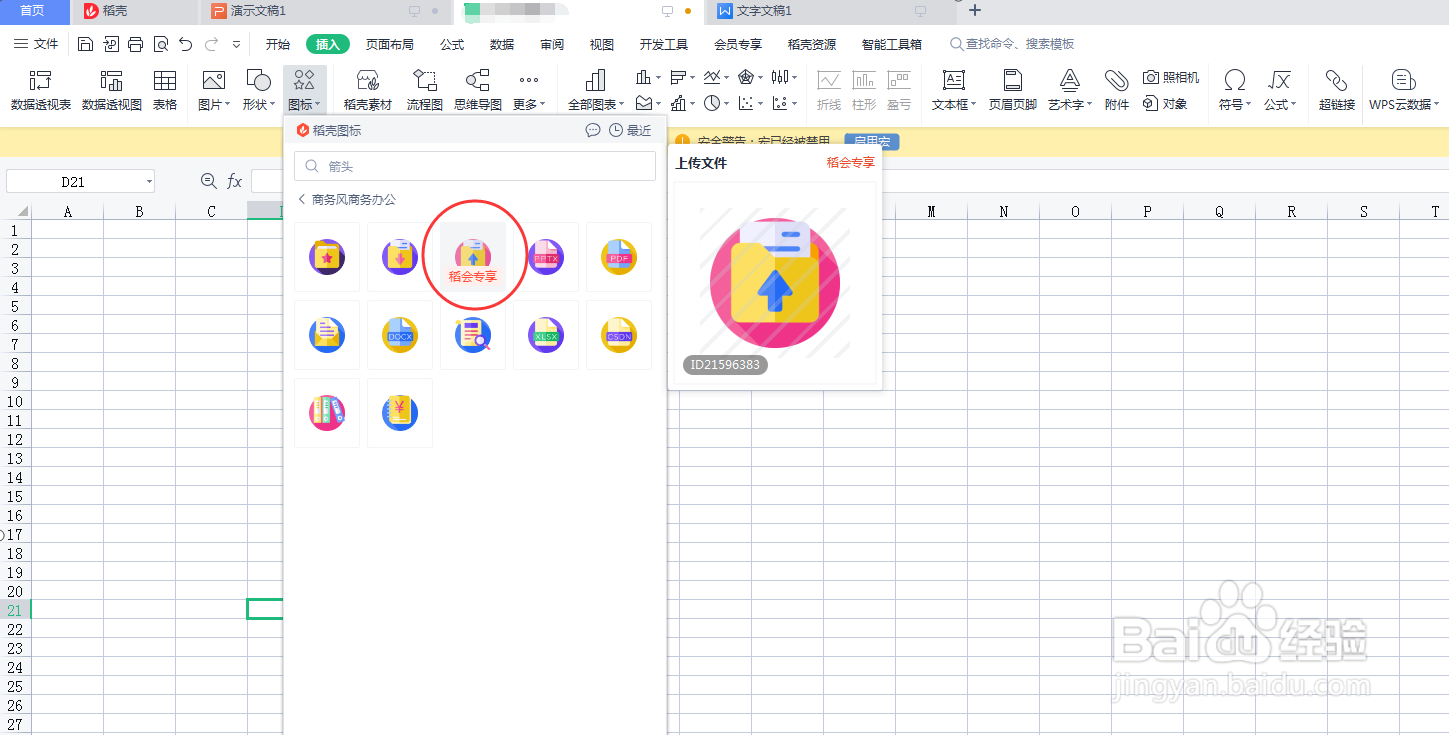
Task: Click the zoom magnifier beside formula bar
Action: pyautogui.click(x=208, y=181)
